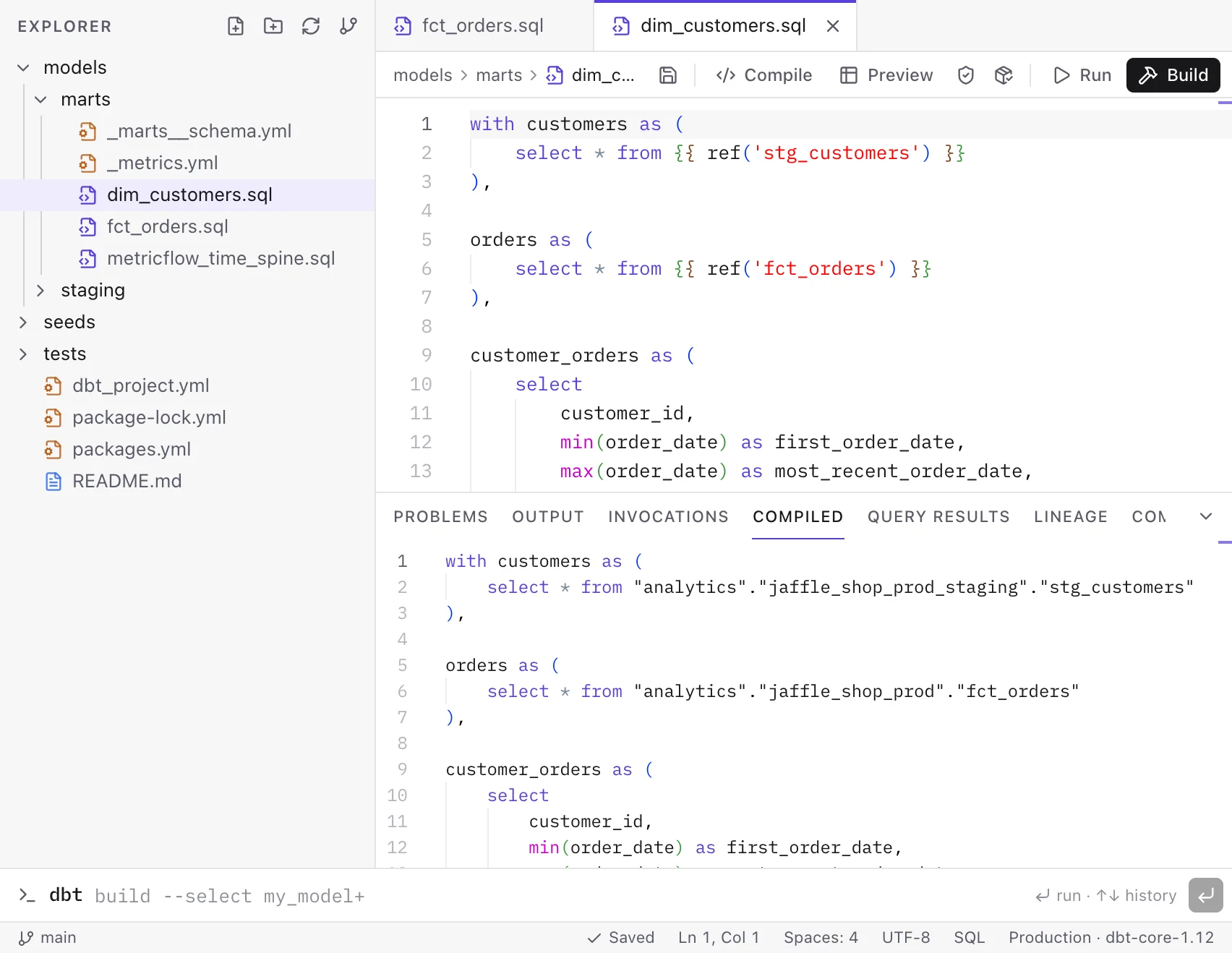Open metricflow_time_spine.sql in file tree
1232x953 pixels.
pyautogui.click(x=188, y=259)
